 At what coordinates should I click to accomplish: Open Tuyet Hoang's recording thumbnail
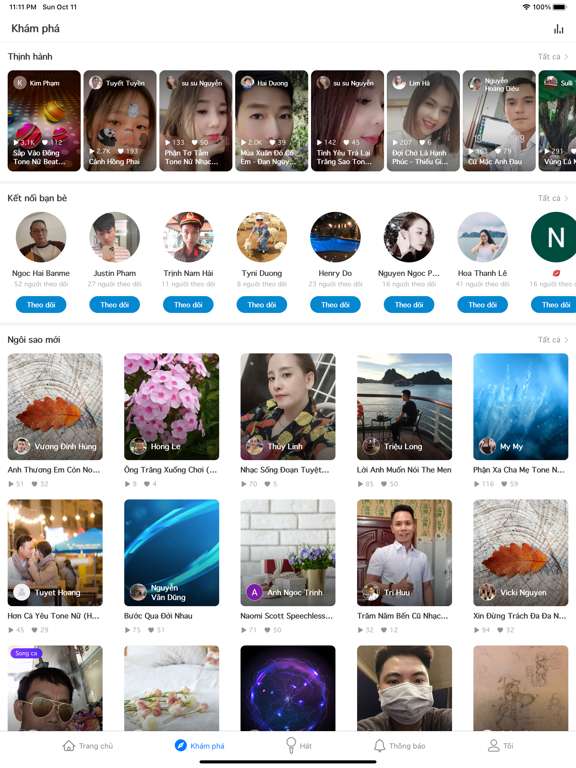click(x=55, y=552)
